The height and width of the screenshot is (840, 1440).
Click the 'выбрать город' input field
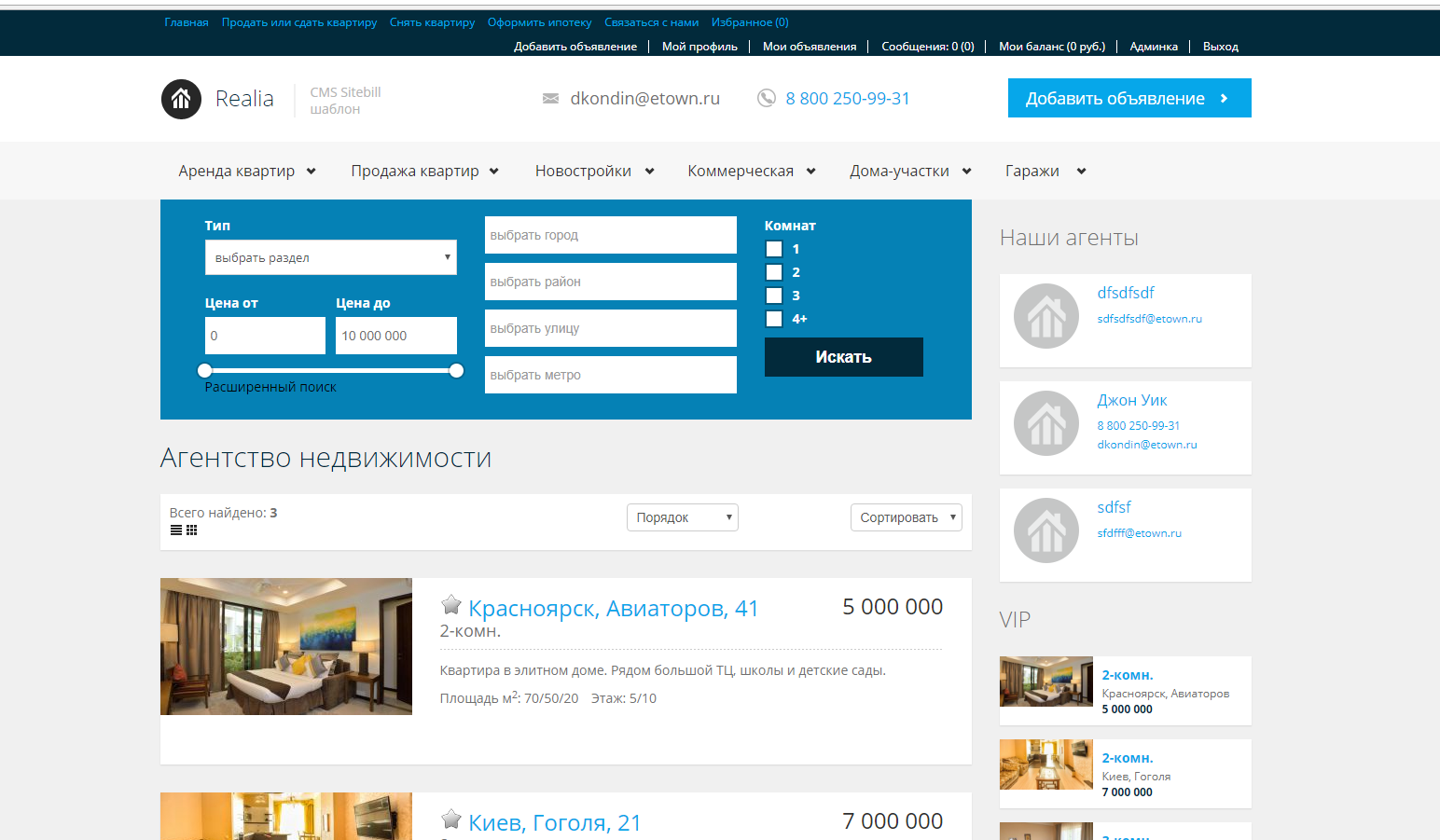tap(610, 235)
